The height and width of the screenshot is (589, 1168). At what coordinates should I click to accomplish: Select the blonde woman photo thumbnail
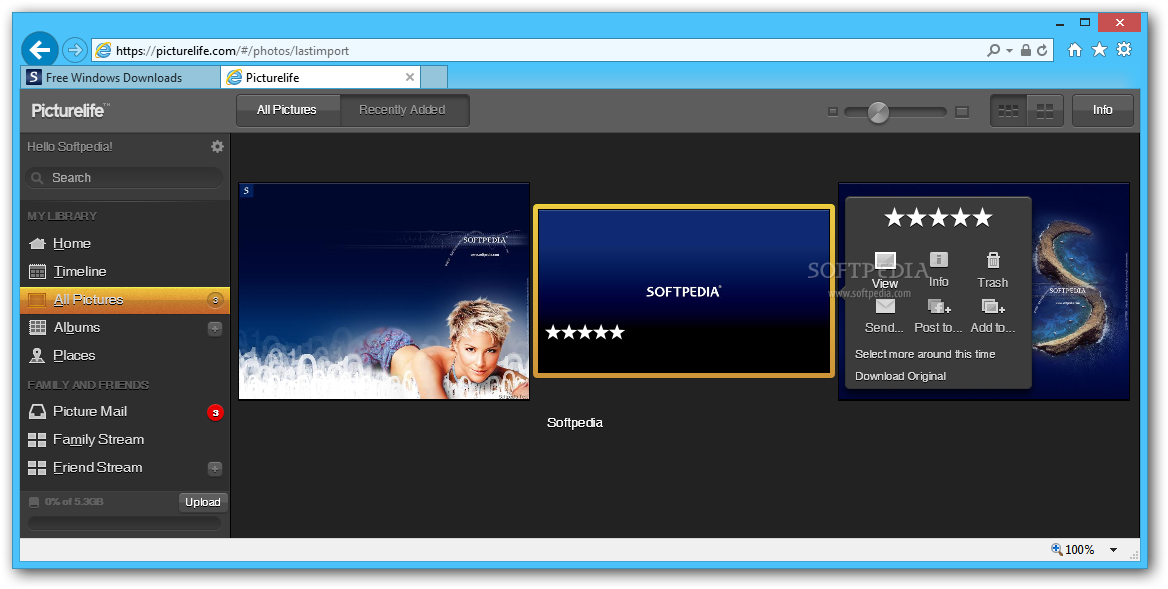(384, 291)
